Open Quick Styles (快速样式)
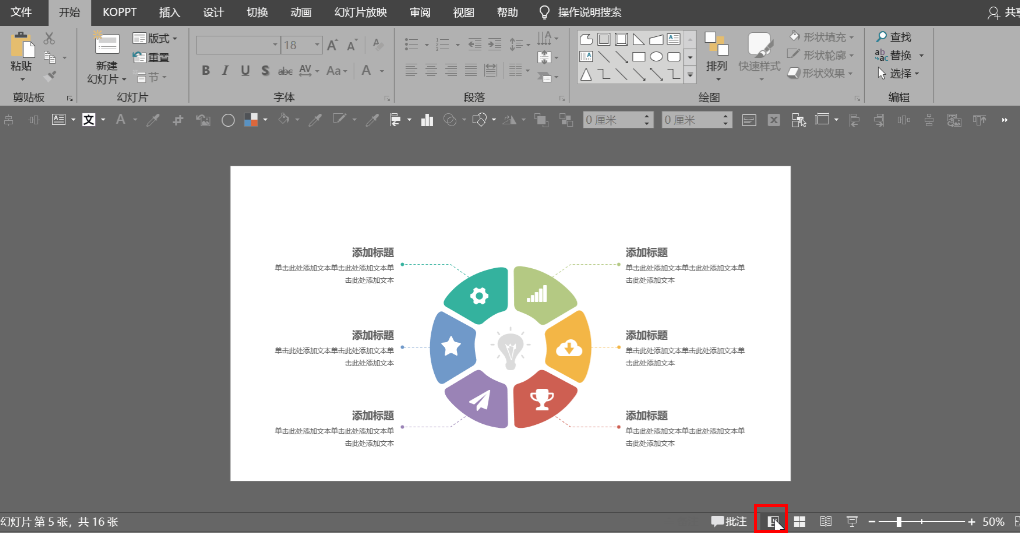Screen dimensions: 1020x533 [759, 56]
